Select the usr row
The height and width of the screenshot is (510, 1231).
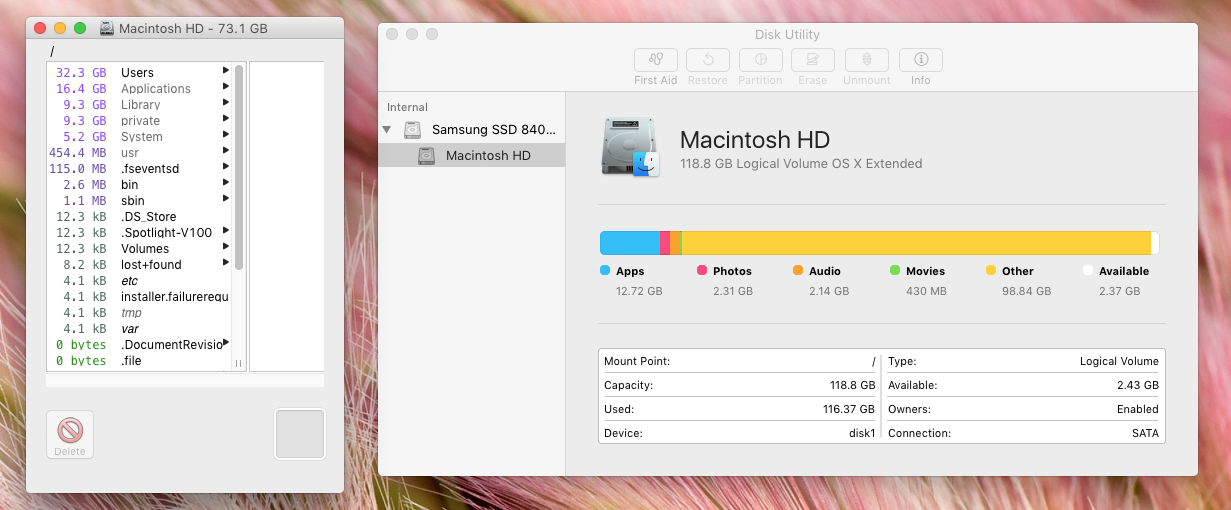click(139, 152)
